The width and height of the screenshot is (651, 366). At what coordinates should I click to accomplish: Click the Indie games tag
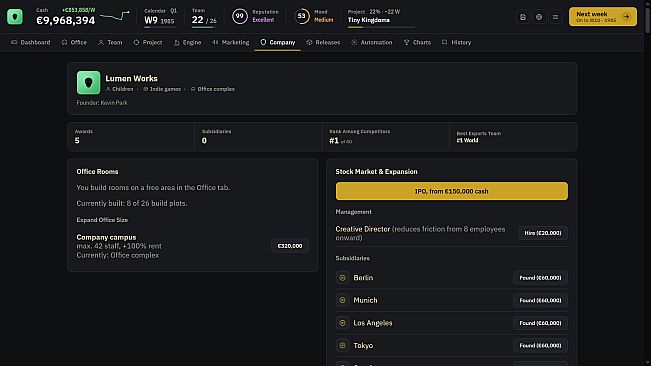tap(162, 89)
